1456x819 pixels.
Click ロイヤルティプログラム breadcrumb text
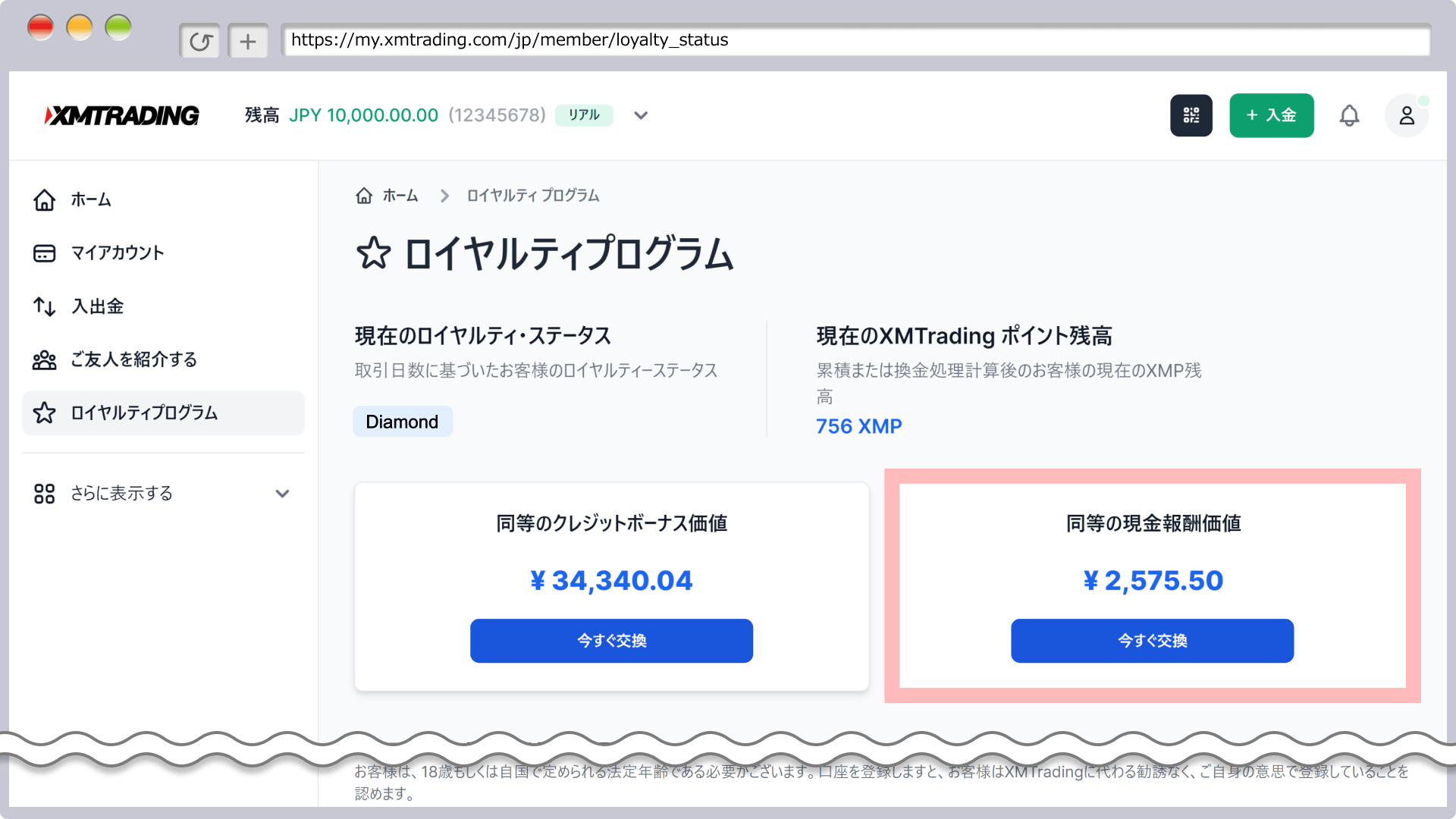[x=533, y=196]
